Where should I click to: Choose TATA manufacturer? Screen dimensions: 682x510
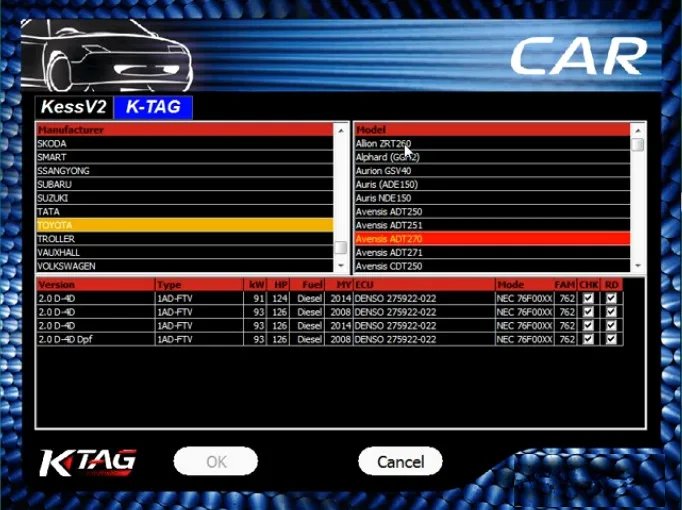click(185, 212)
